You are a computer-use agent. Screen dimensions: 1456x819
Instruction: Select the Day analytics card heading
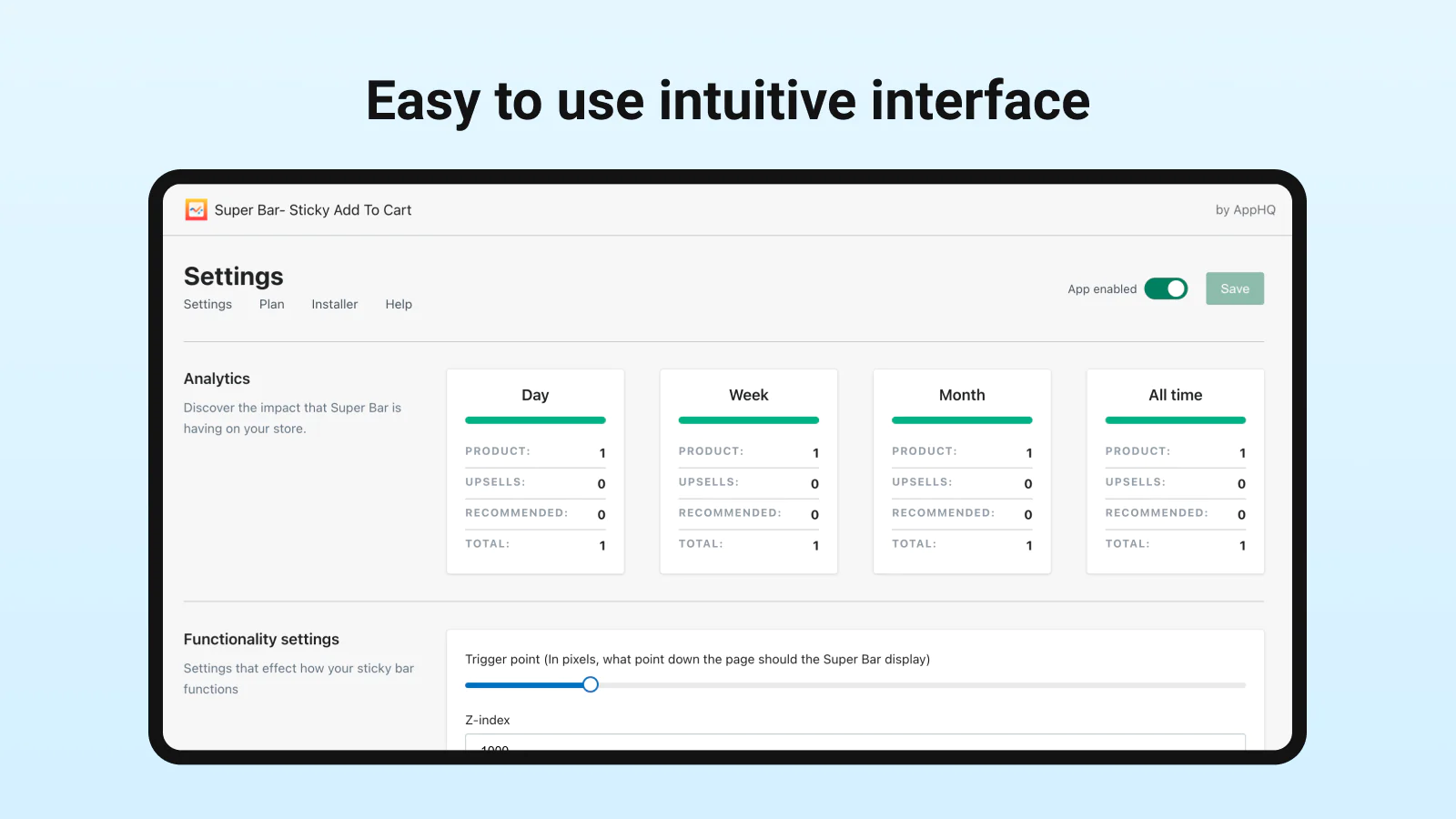pyautogui.click(x=535, y=395)
